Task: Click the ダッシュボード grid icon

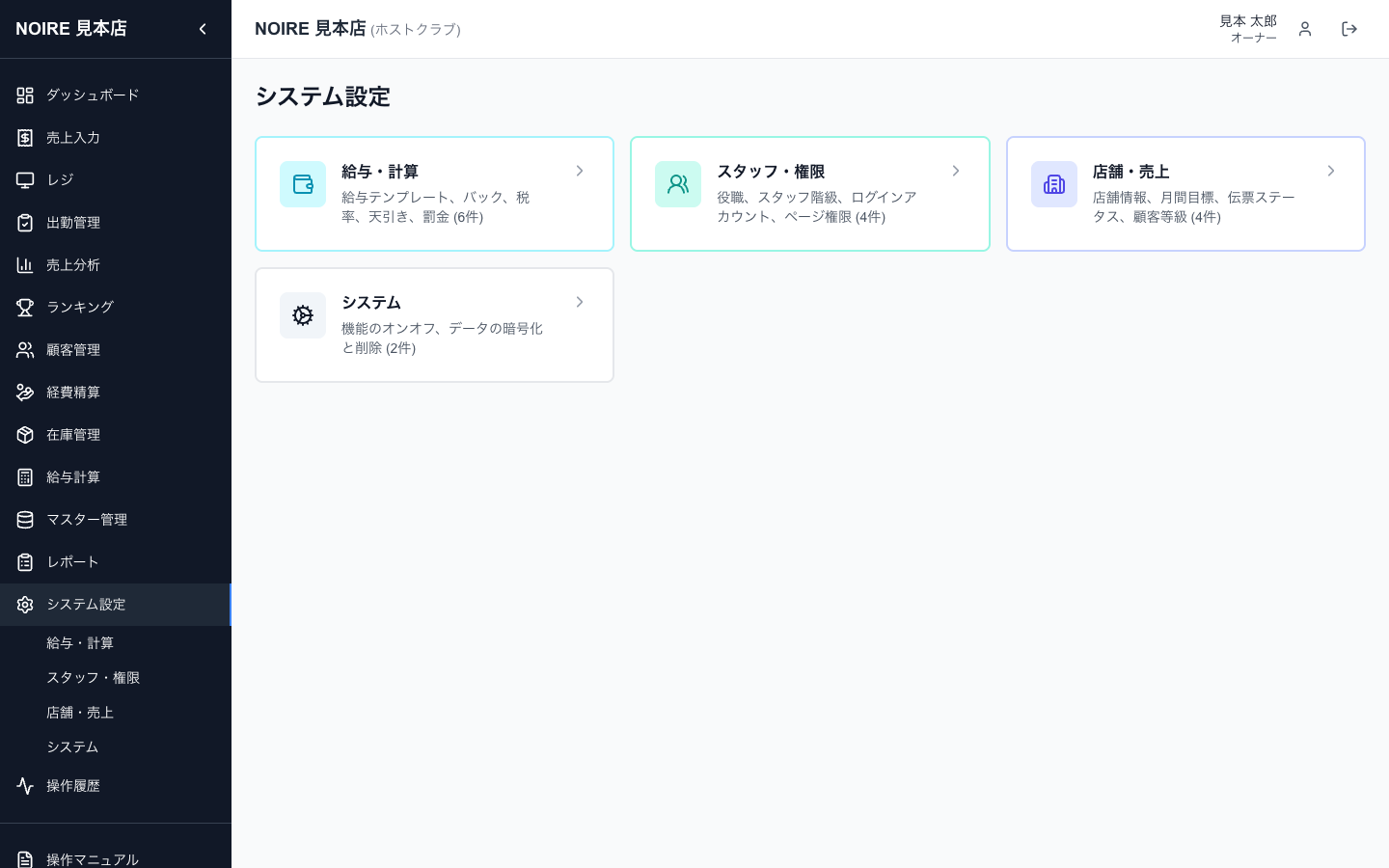Action: (25, 95)
